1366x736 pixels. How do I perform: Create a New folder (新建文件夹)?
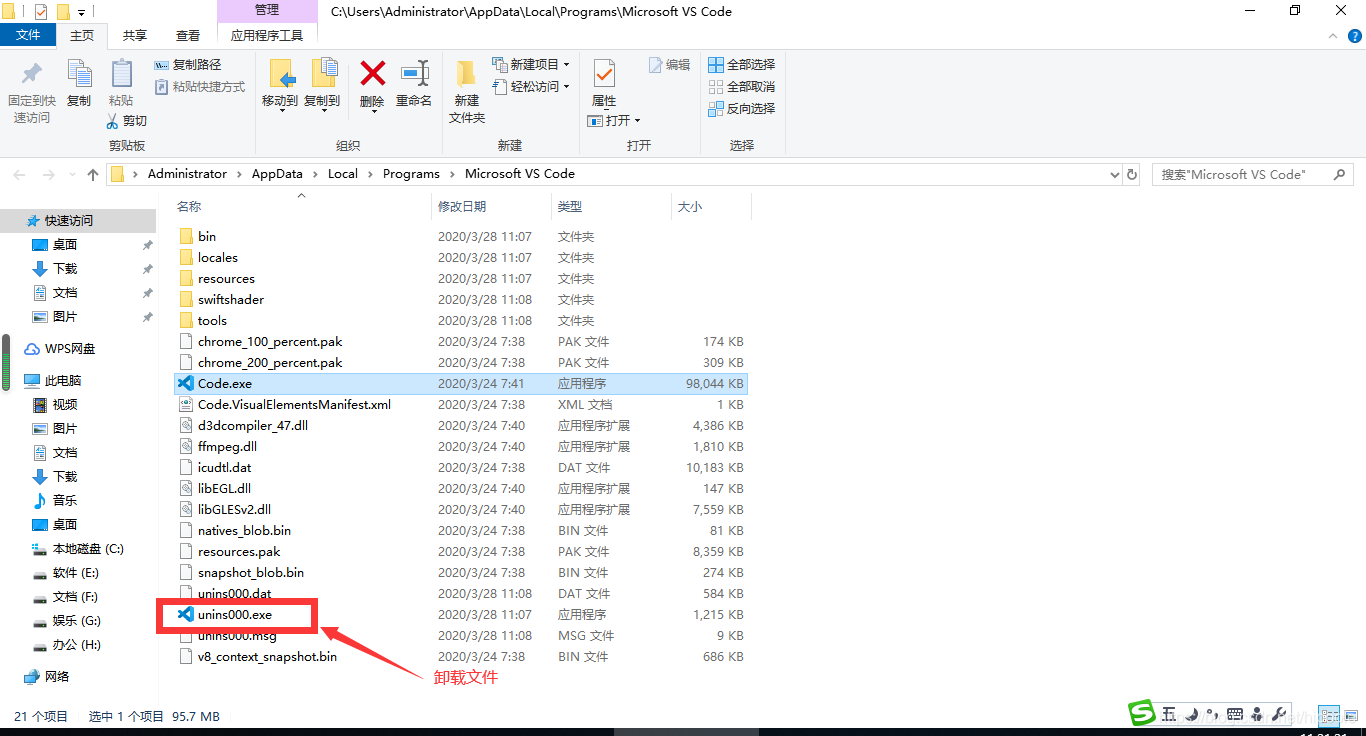(x=467, y=91)
